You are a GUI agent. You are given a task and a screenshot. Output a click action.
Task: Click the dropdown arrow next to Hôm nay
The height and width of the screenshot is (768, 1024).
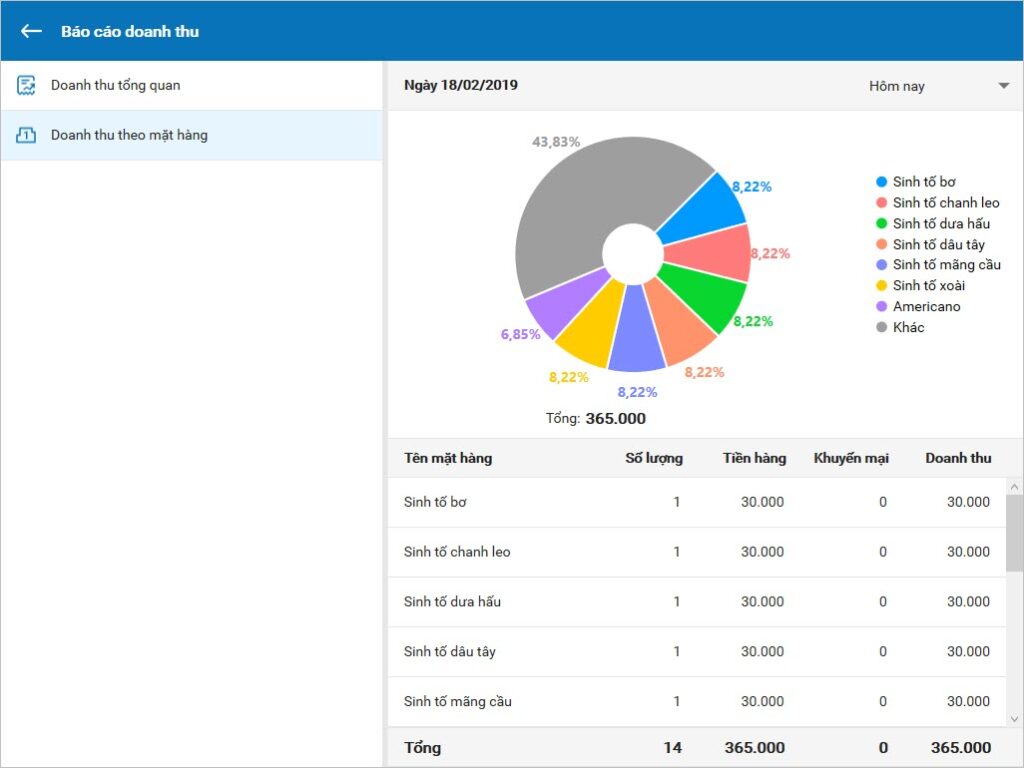1004,86
